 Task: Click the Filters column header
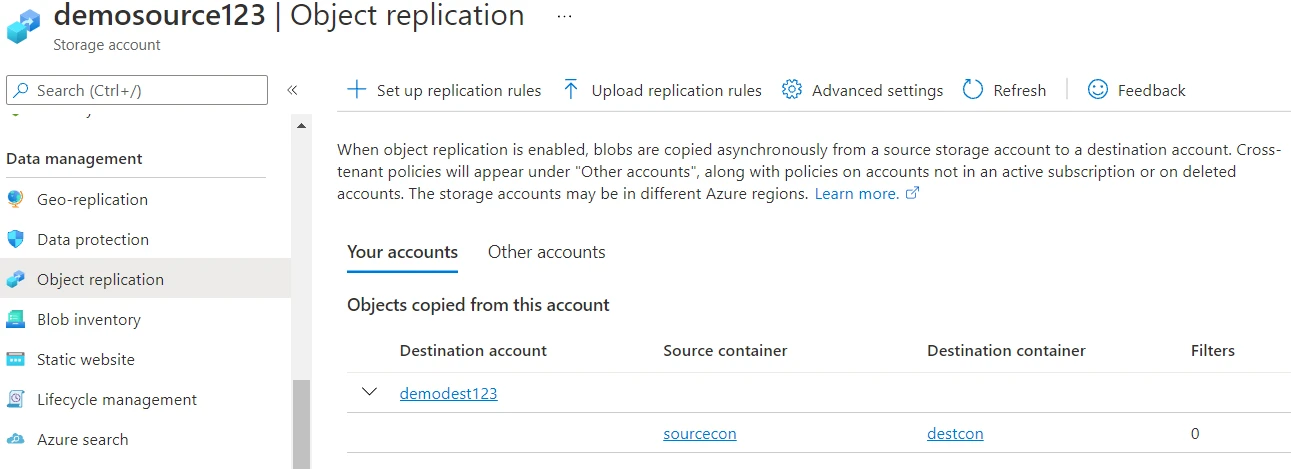pos(1213,351)
